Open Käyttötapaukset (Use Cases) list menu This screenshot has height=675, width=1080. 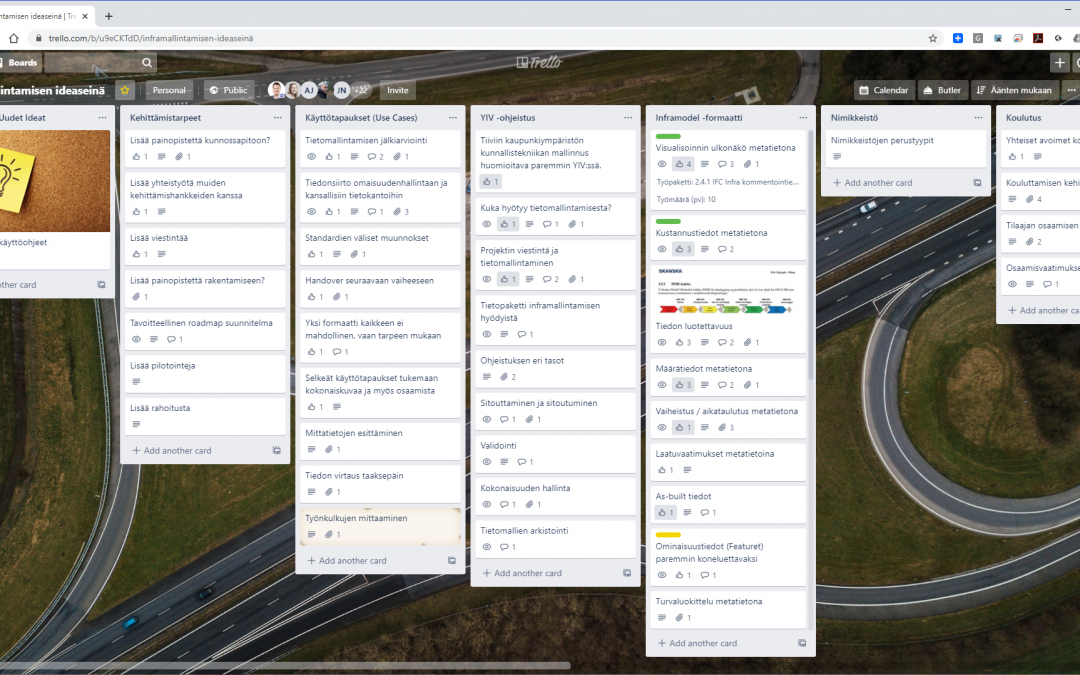pyautogui.click(x=453, y=118)
